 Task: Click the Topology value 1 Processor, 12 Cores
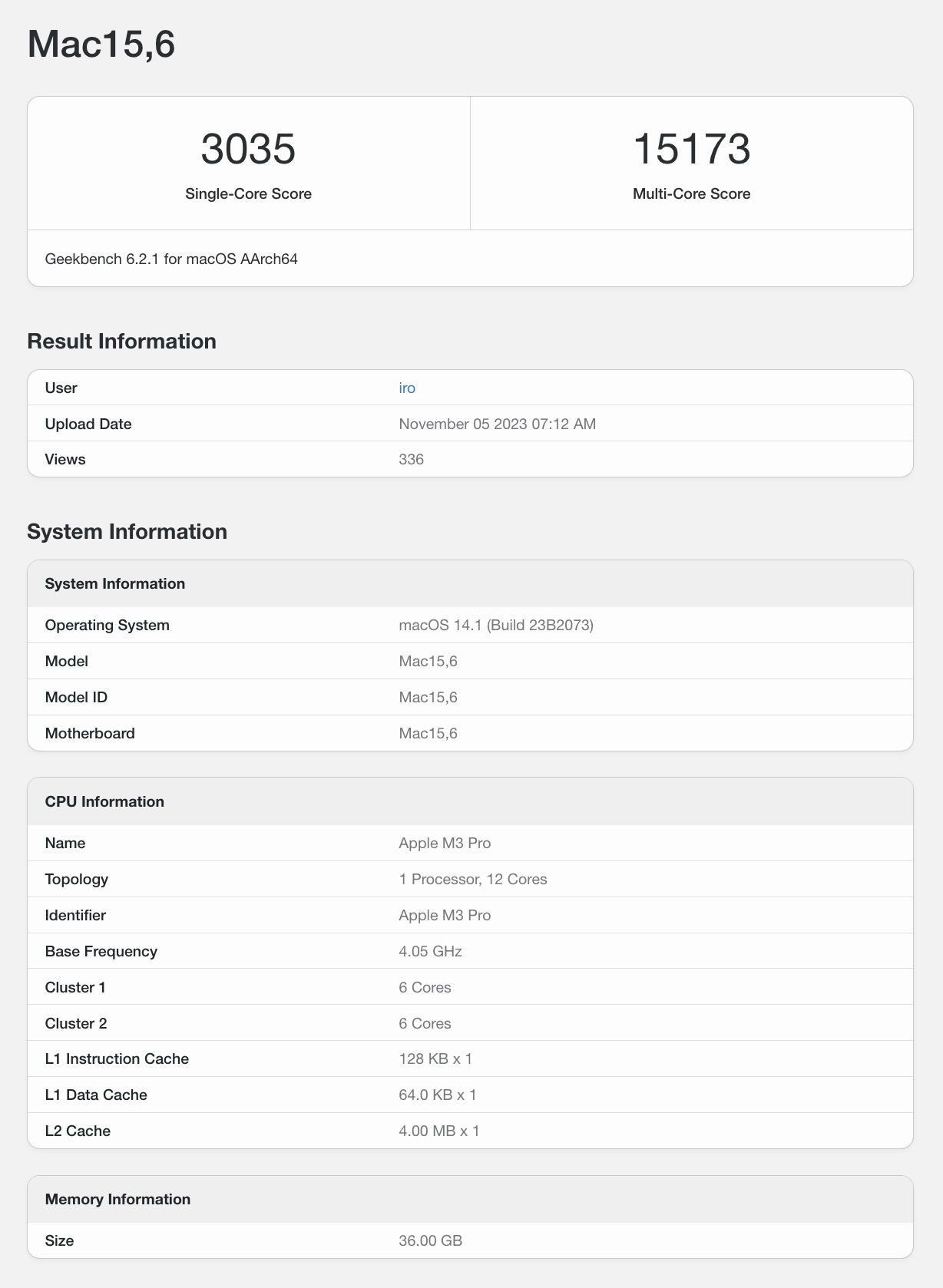tap(473, 879)
